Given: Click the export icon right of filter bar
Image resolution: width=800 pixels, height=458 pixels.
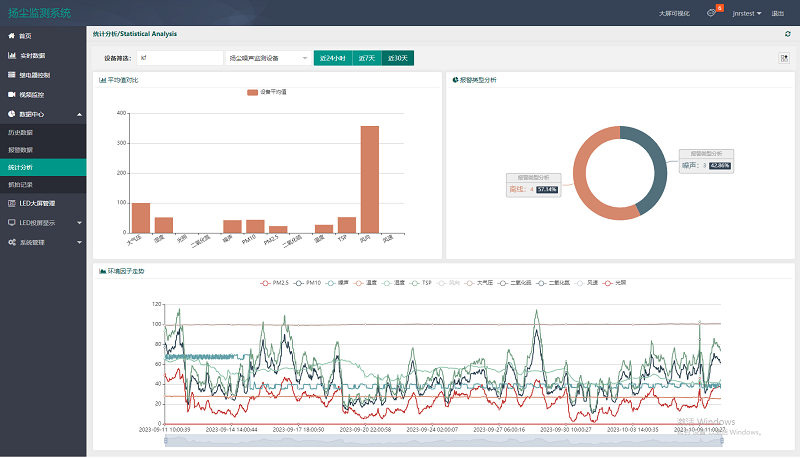Looking at the screenshot, I should pos(784,58).
